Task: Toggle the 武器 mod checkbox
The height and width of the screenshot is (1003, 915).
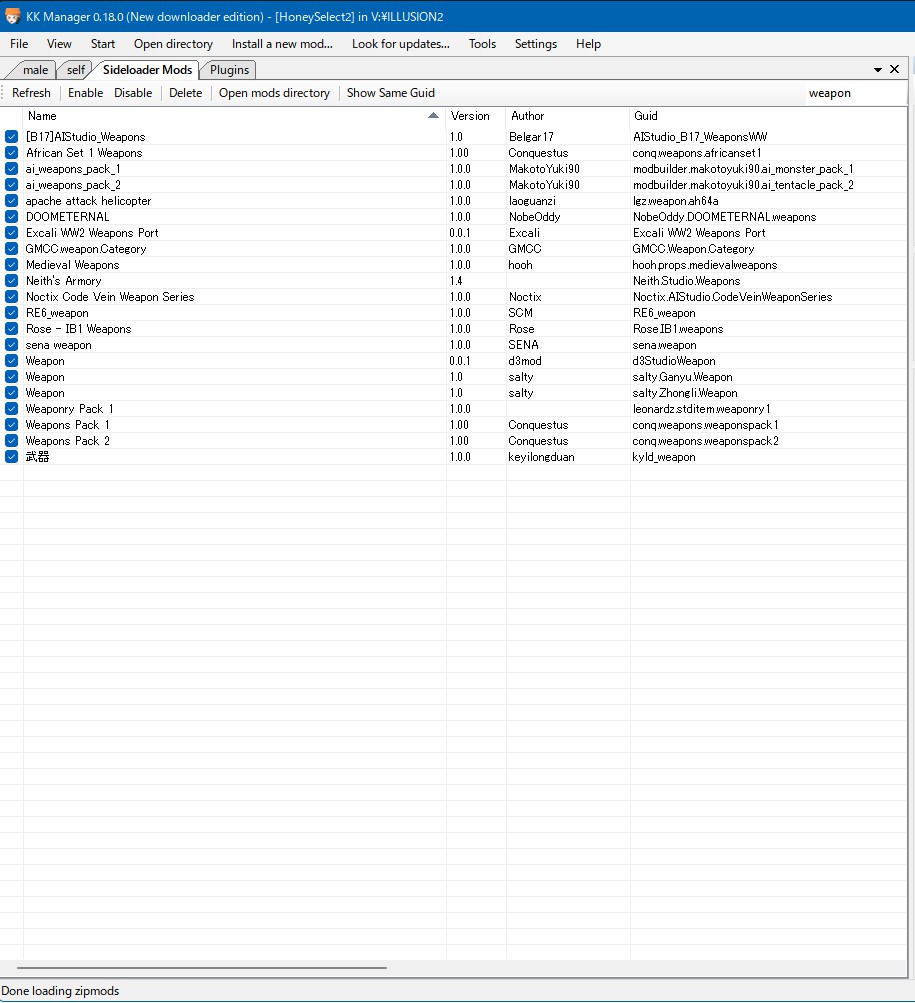Action: pyautogui.click(x=12, y=457)
